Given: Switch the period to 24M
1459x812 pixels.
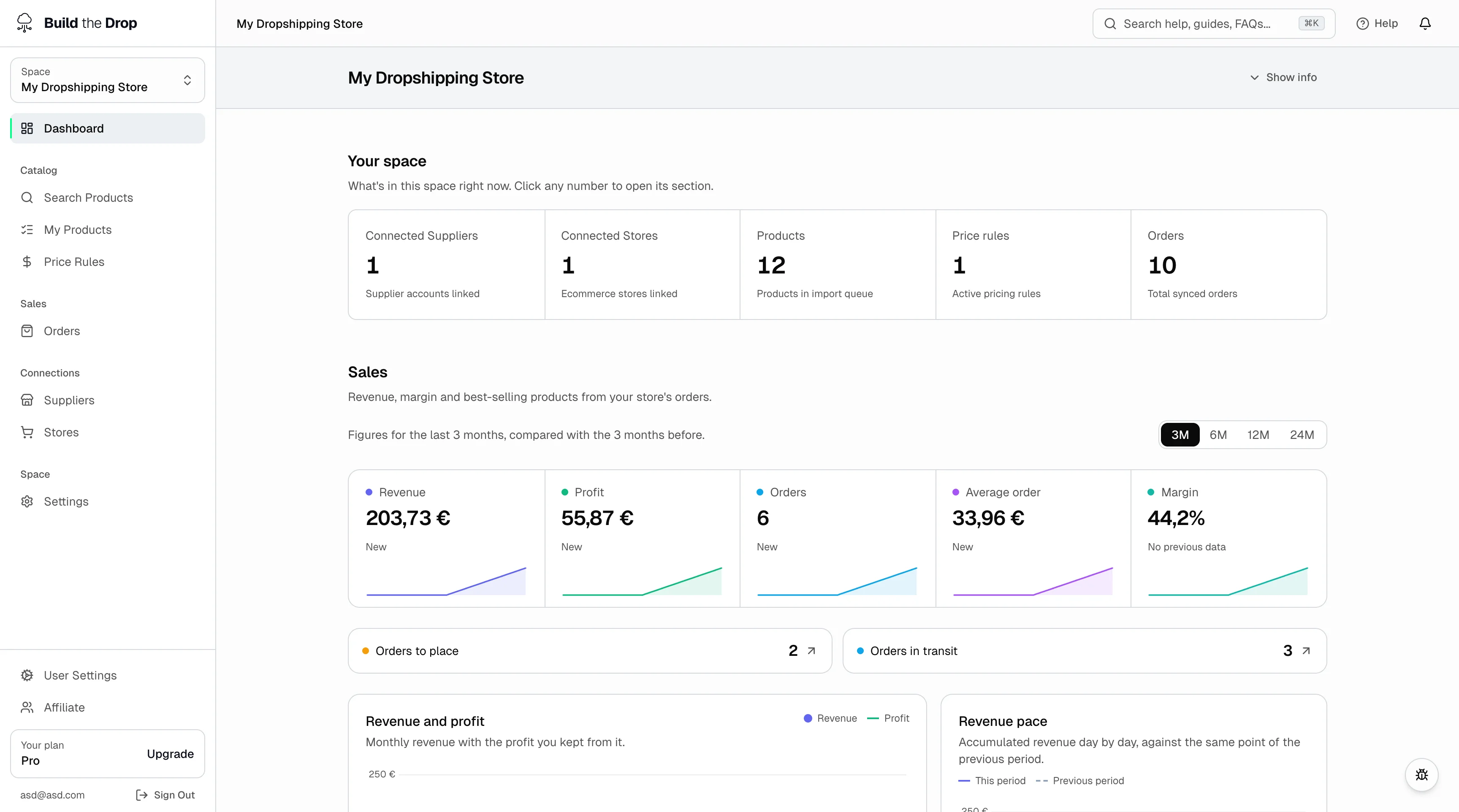Looking at the screenshot, I should 1302,434.
